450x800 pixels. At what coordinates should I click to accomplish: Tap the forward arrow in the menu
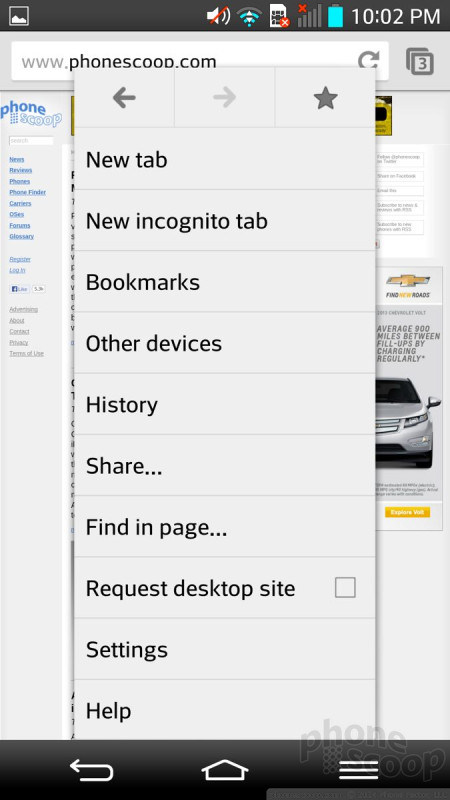[x=224, y=97]
